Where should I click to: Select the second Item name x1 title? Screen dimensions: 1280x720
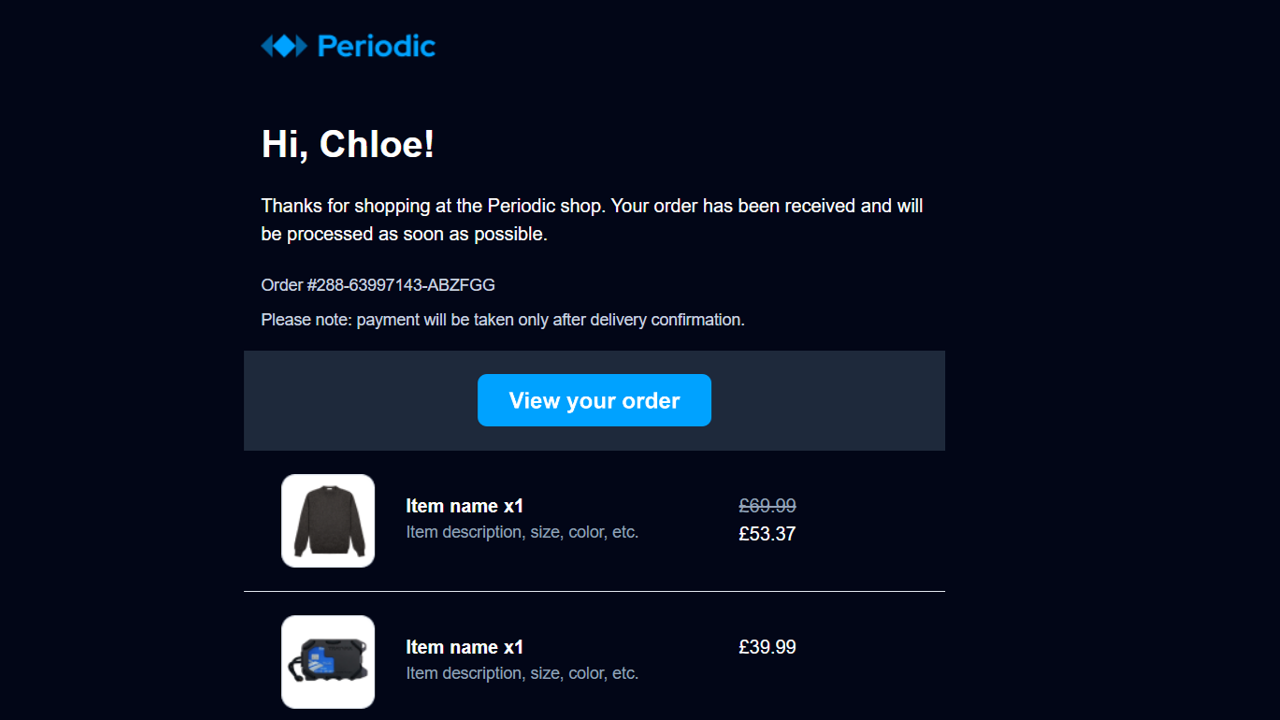464,647
